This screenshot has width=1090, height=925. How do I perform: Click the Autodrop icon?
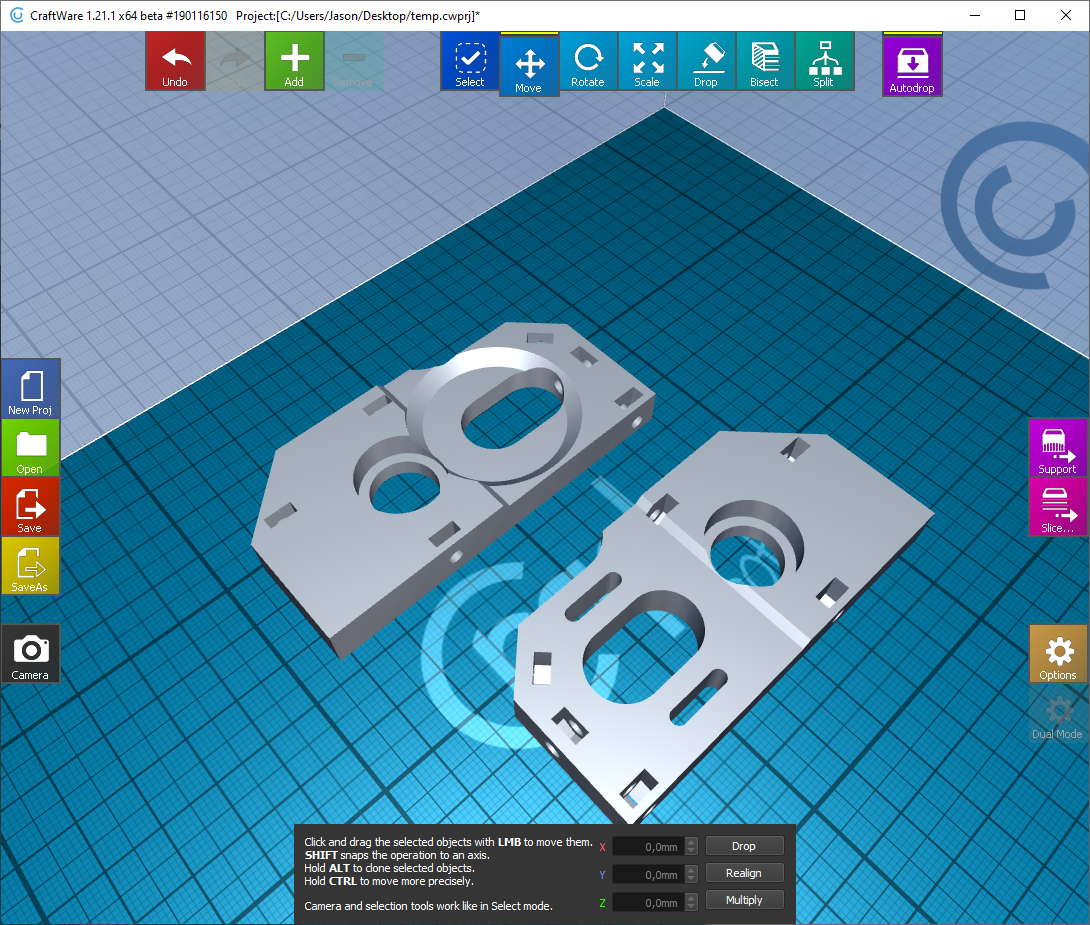(x=911, y=62)
